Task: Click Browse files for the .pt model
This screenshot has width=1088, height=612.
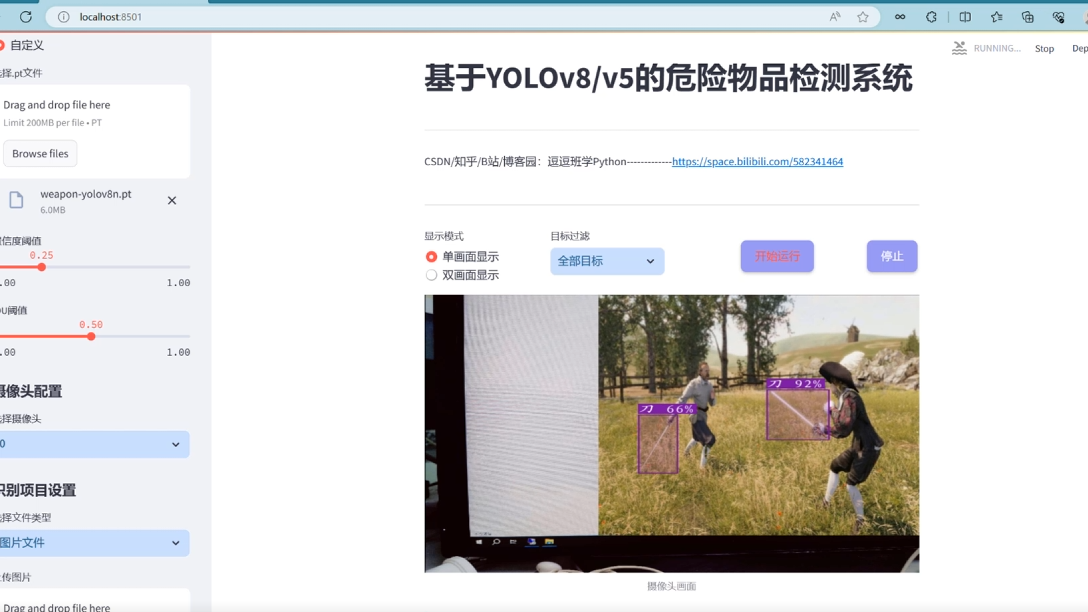Action: pyautogui.click(x=40, y=153)
